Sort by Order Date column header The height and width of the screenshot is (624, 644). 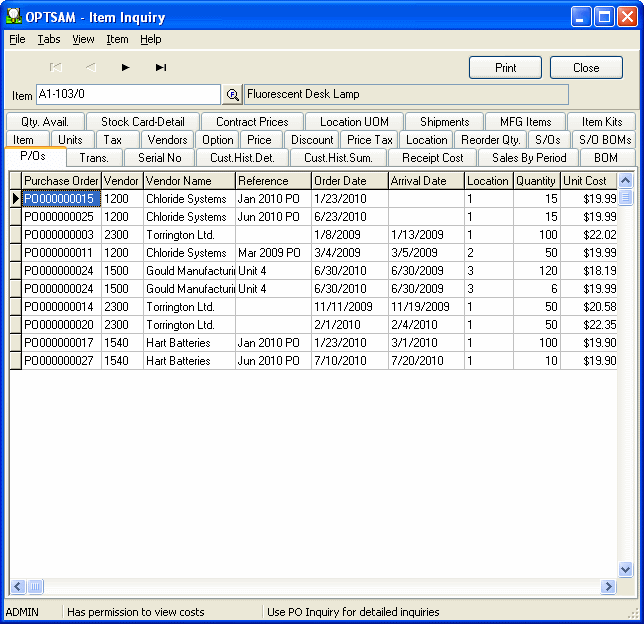click(349, 181)
